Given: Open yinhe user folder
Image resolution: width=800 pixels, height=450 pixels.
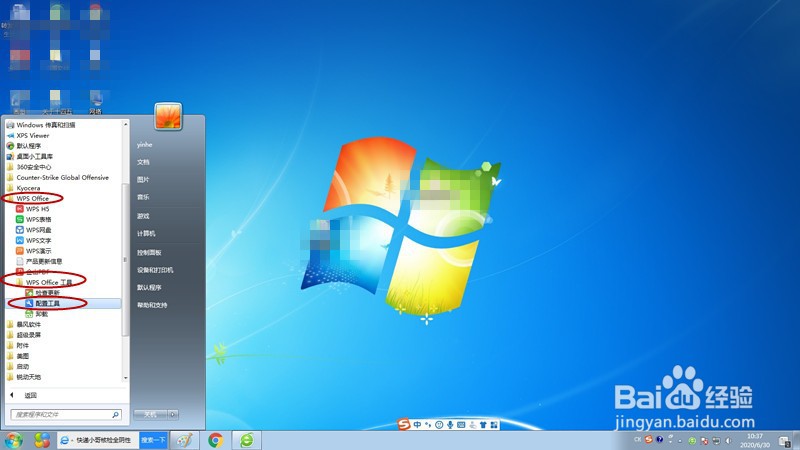Looking at the screenshot, I should [144, 145].
